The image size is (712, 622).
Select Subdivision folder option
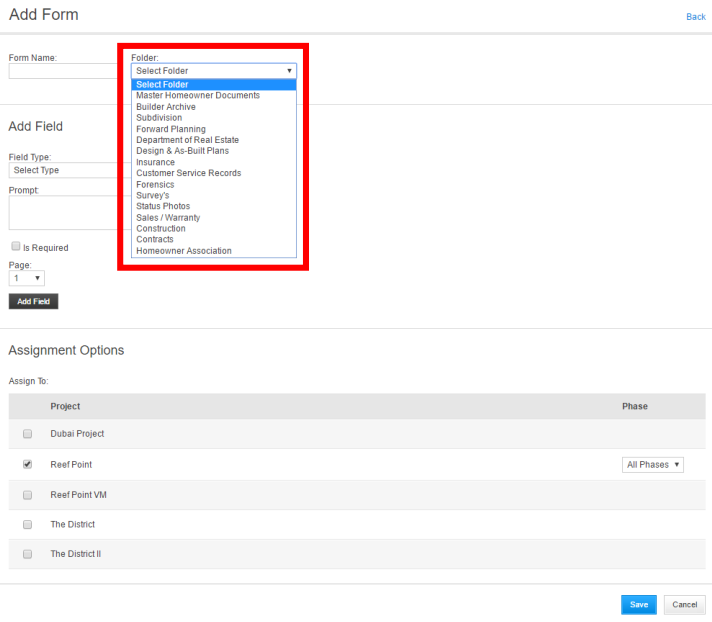214,118
